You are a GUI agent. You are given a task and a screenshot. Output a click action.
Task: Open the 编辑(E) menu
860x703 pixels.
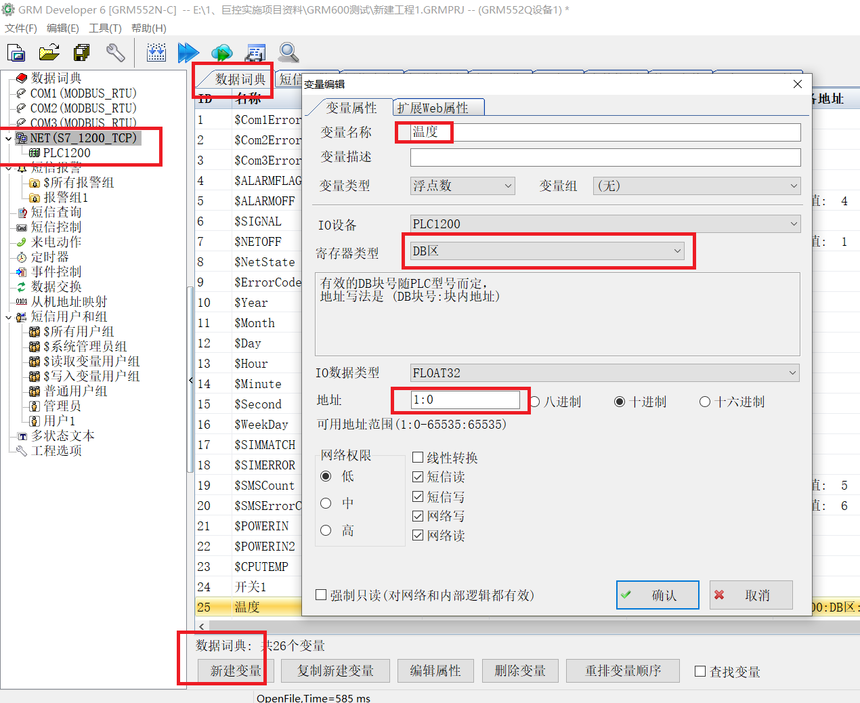[63, 28]
